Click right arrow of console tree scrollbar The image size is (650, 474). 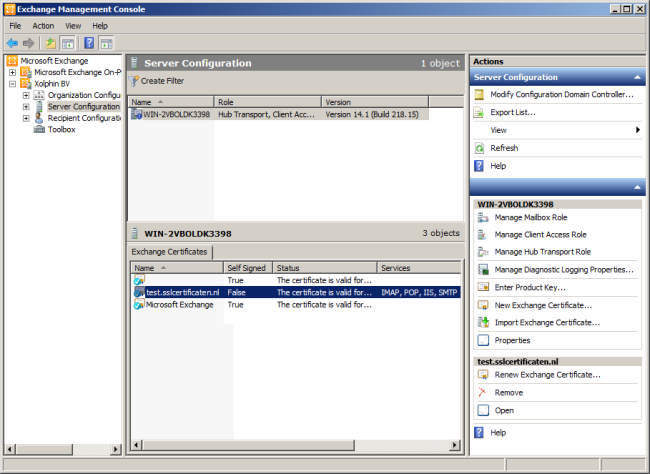116,449
